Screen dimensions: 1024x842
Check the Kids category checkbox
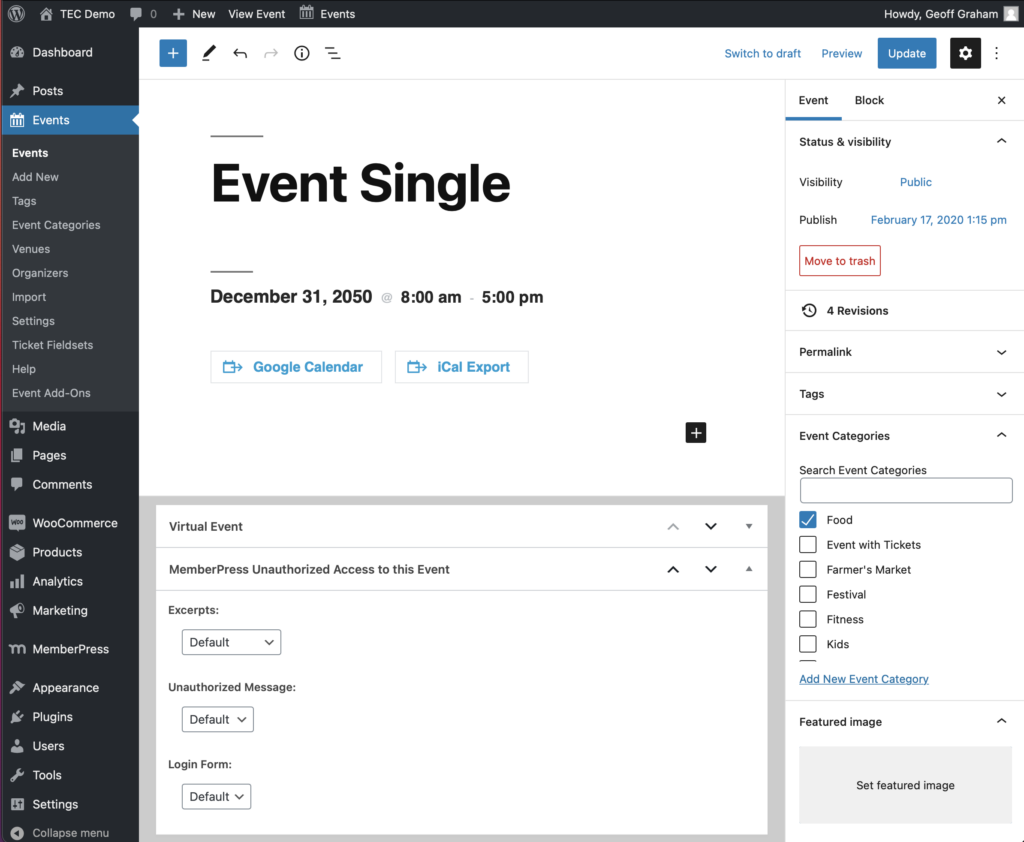[x=808, y=644]
